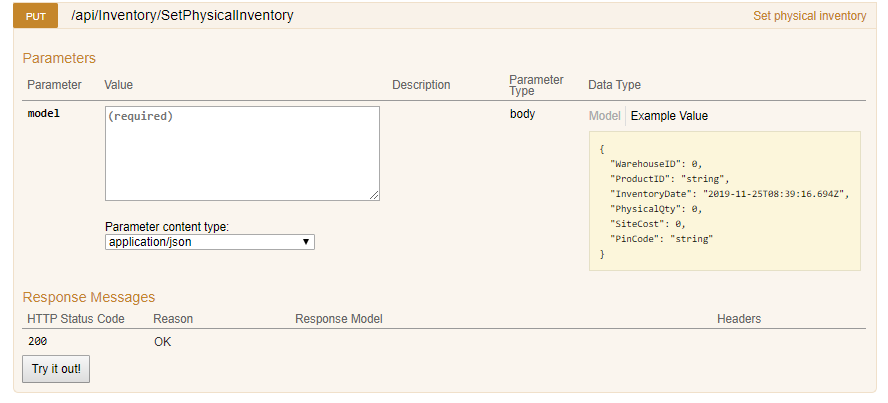This screenshot has width=888, height=403.
Task: Click the Response Model column header
Action: pyautogui.click(x=339, y=319)
